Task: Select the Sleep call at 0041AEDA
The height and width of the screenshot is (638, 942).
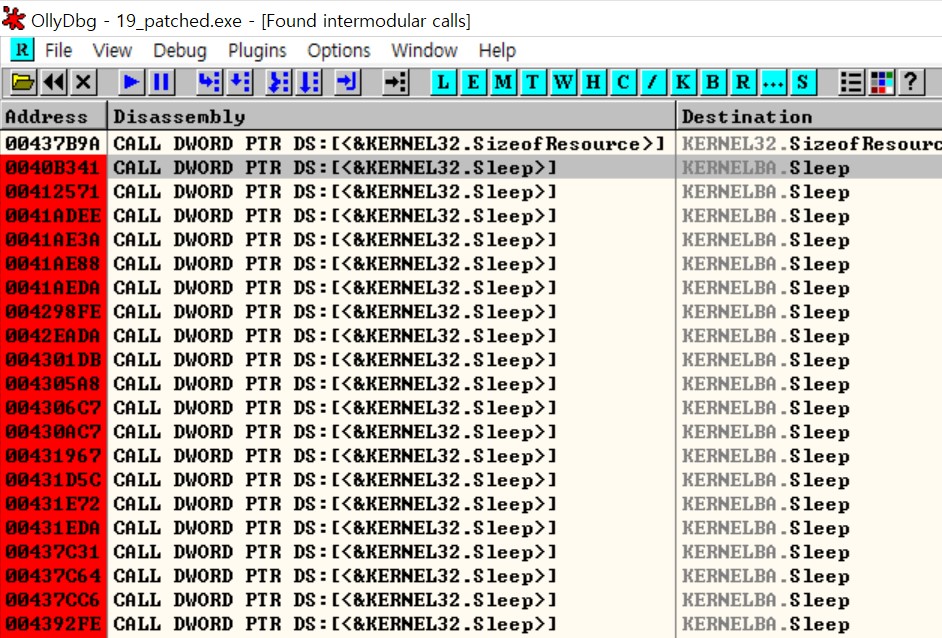Action: point(471,288)
